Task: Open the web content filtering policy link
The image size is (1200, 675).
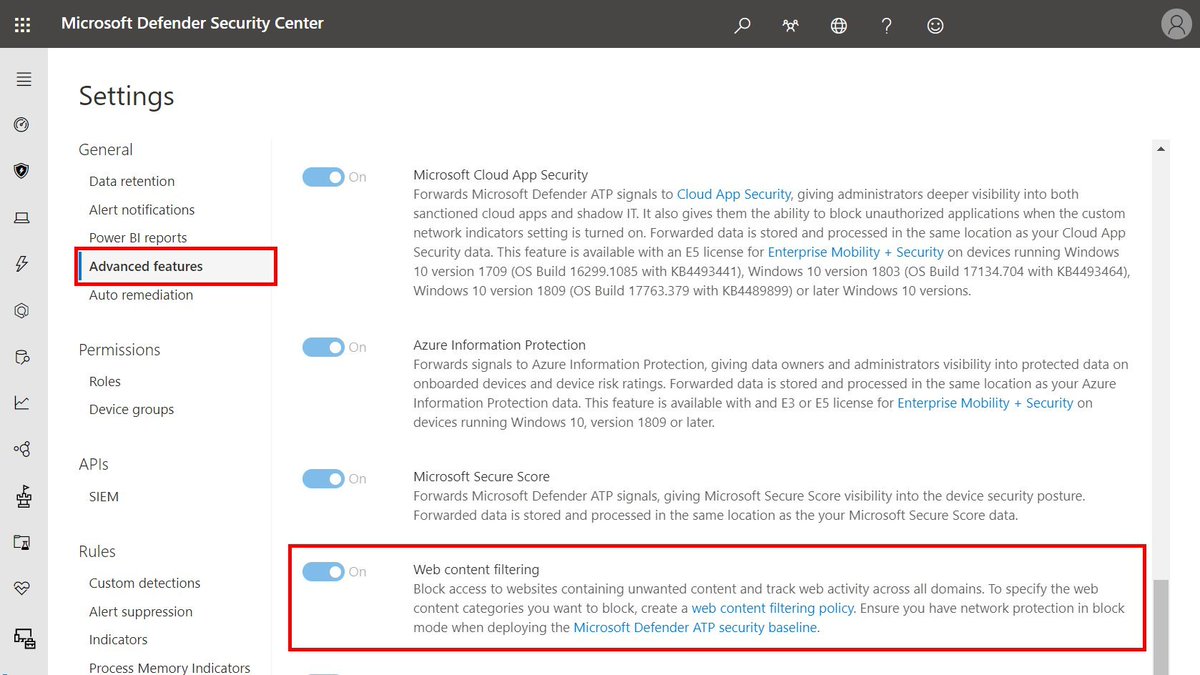Action: click(x=773, y=608)
